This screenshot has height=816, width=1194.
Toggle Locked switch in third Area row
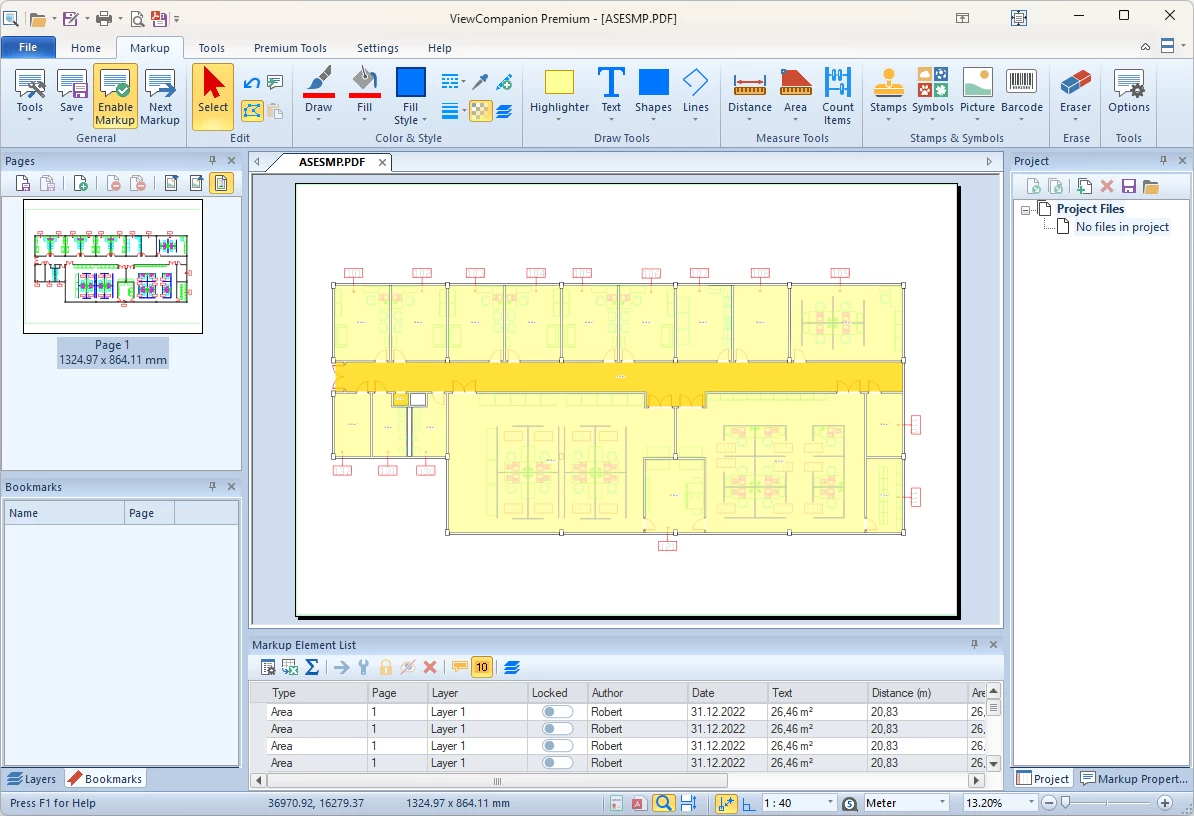557,746
